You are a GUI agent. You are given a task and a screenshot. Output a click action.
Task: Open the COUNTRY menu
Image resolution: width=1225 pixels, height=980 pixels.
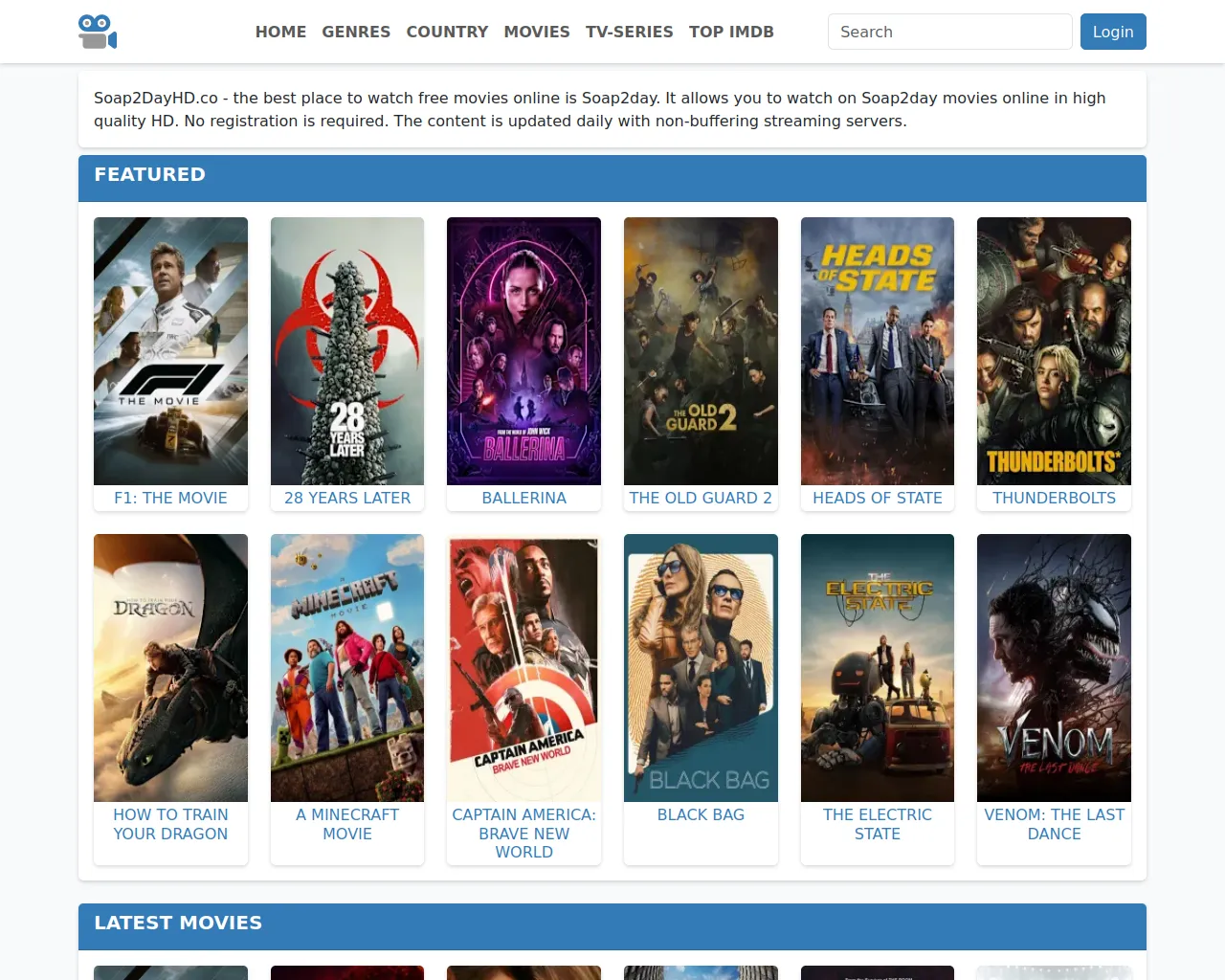pos(447,32)
